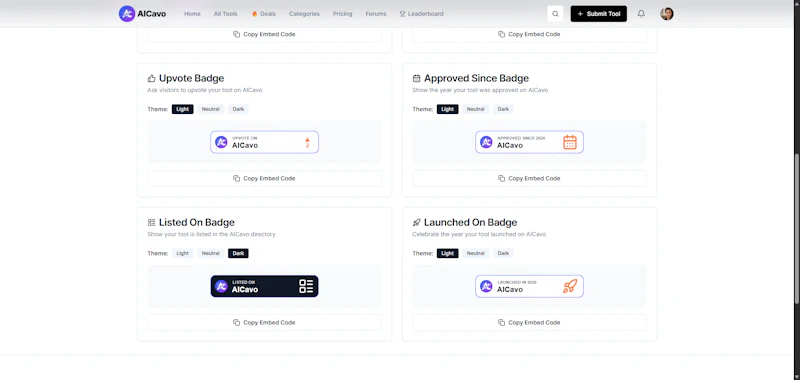Click 'Ask visitors to upvote your tool' text
The height and width of the screenshot is (380, 800).
pyautogui.click(x=205, y=90)
